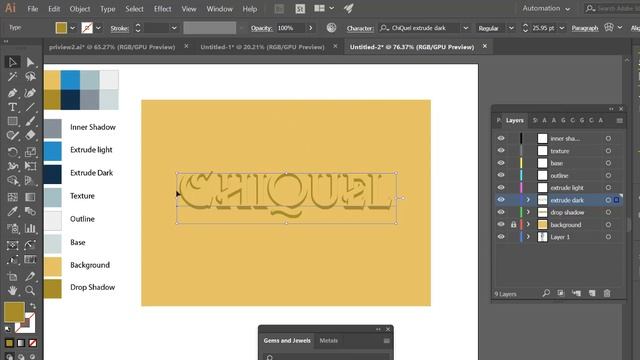Unlock the background layer lock icon

(x=513, y=224)
